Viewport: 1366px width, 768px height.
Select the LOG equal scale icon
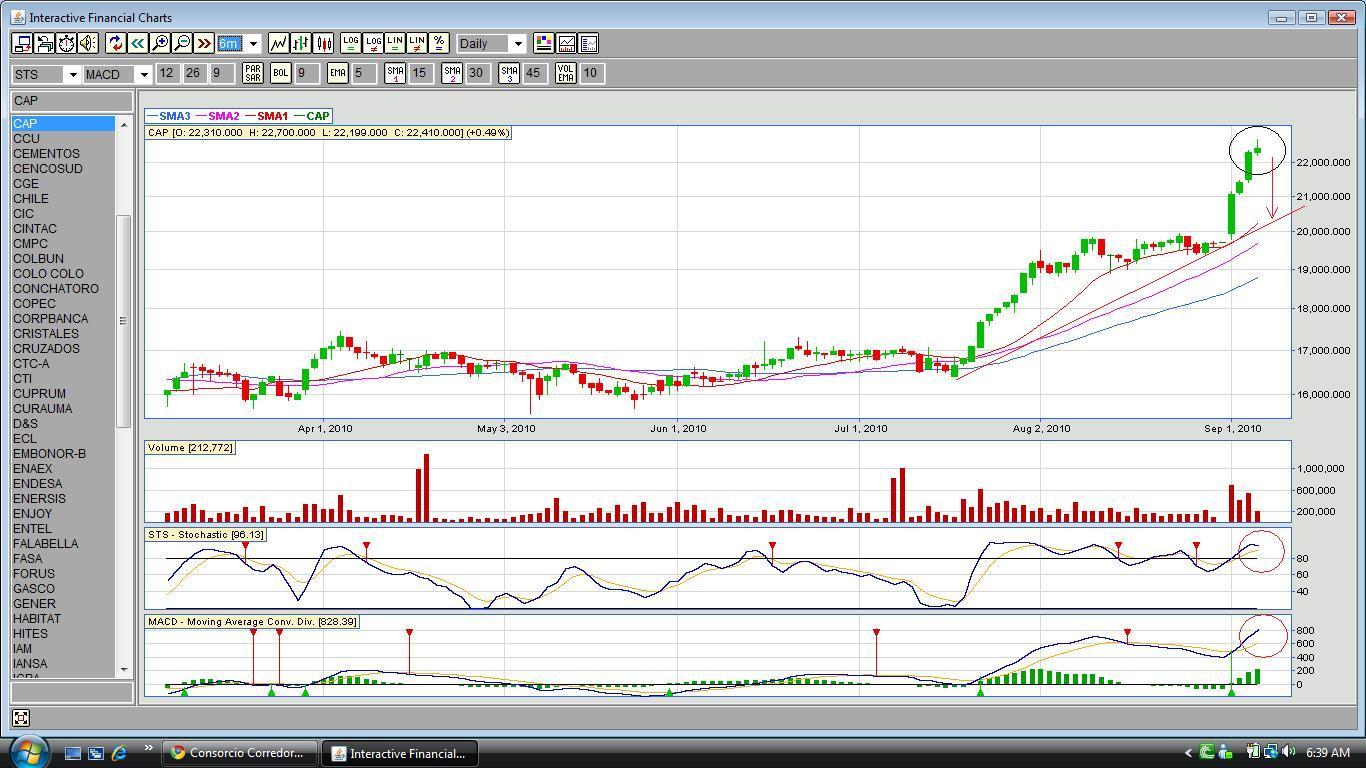(x=351, y=43)
